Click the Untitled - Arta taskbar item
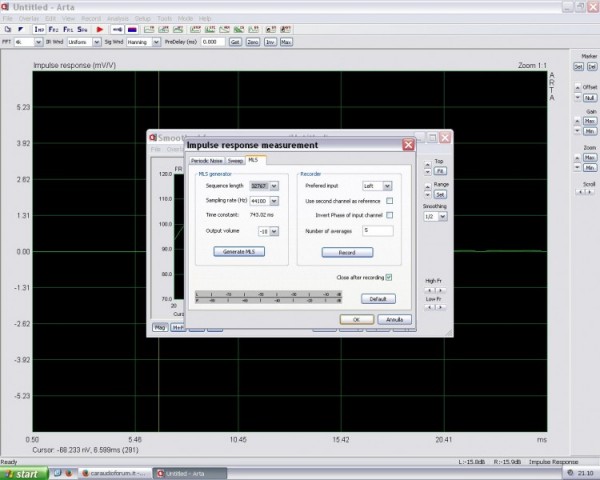 pos(190,474)
